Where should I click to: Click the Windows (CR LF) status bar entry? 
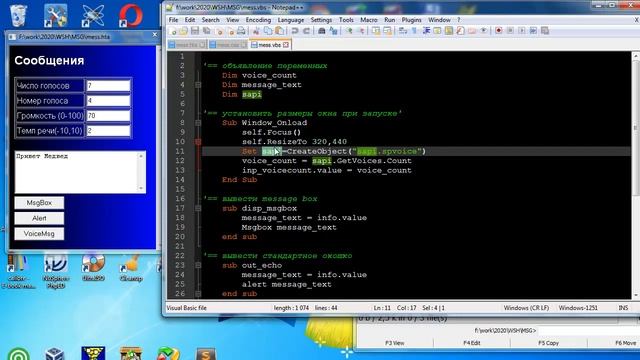(526, 308)
